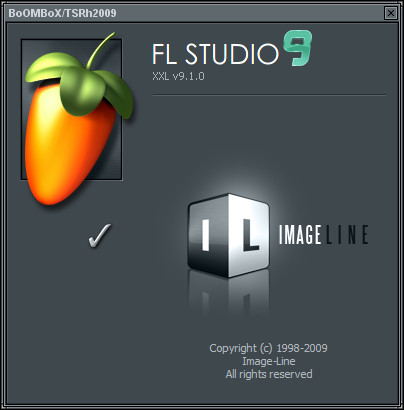Click the horizontal divider under the version
The width and height of the screenshot is (404, 410).
tap(269, 95)
